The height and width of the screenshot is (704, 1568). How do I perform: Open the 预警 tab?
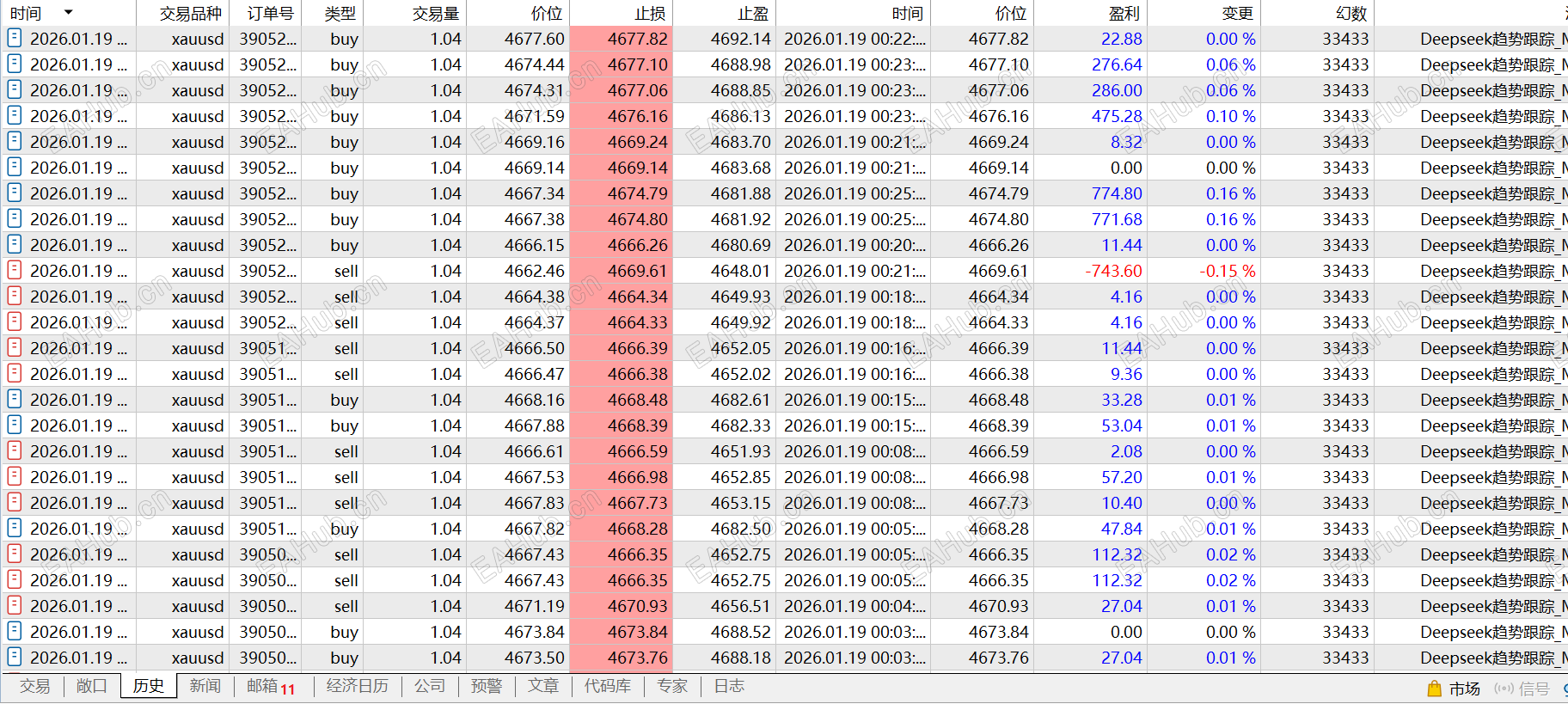coord(487,686)
